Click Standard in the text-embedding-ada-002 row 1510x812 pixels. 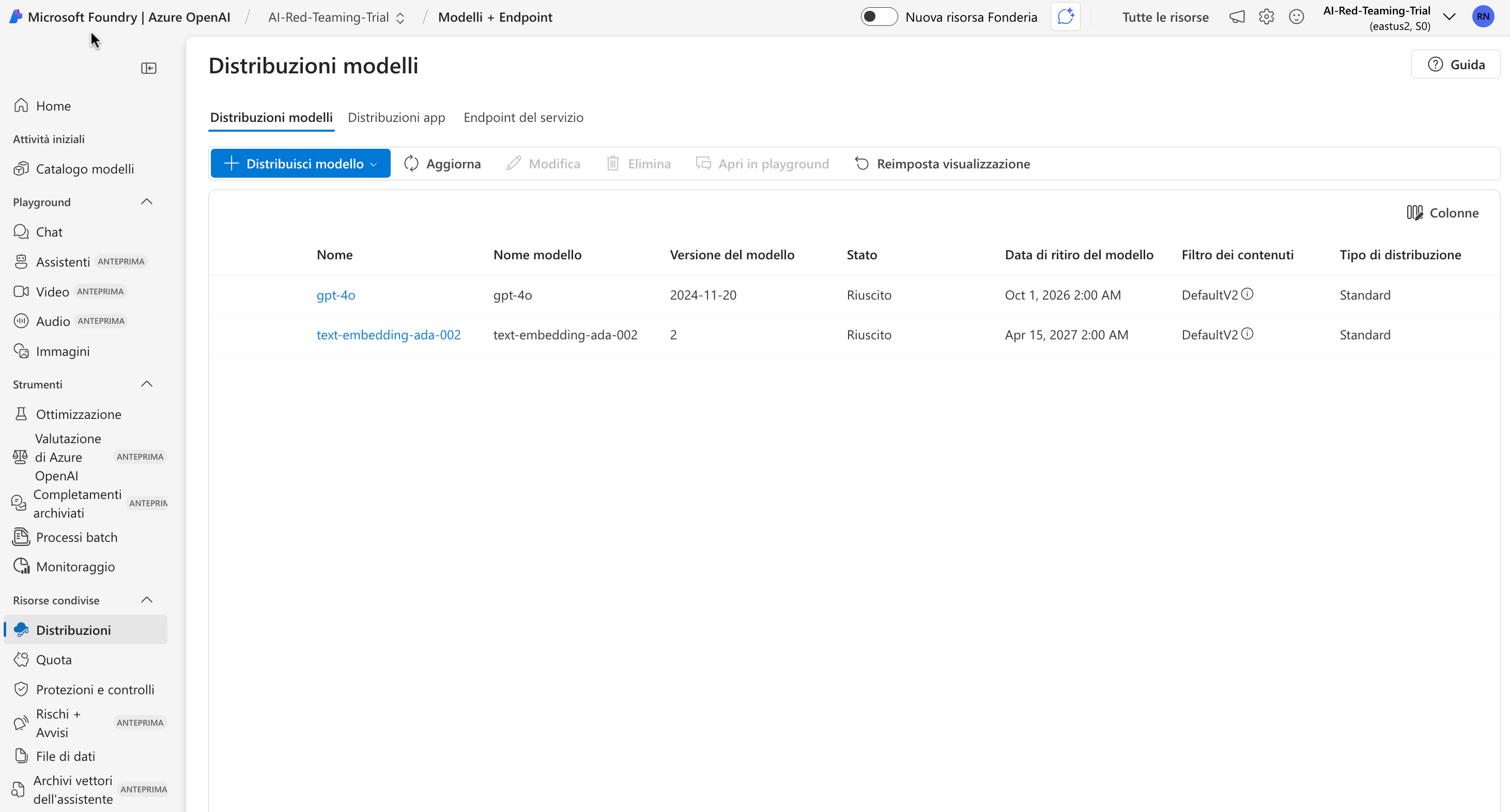click(x=1365, y=335)
